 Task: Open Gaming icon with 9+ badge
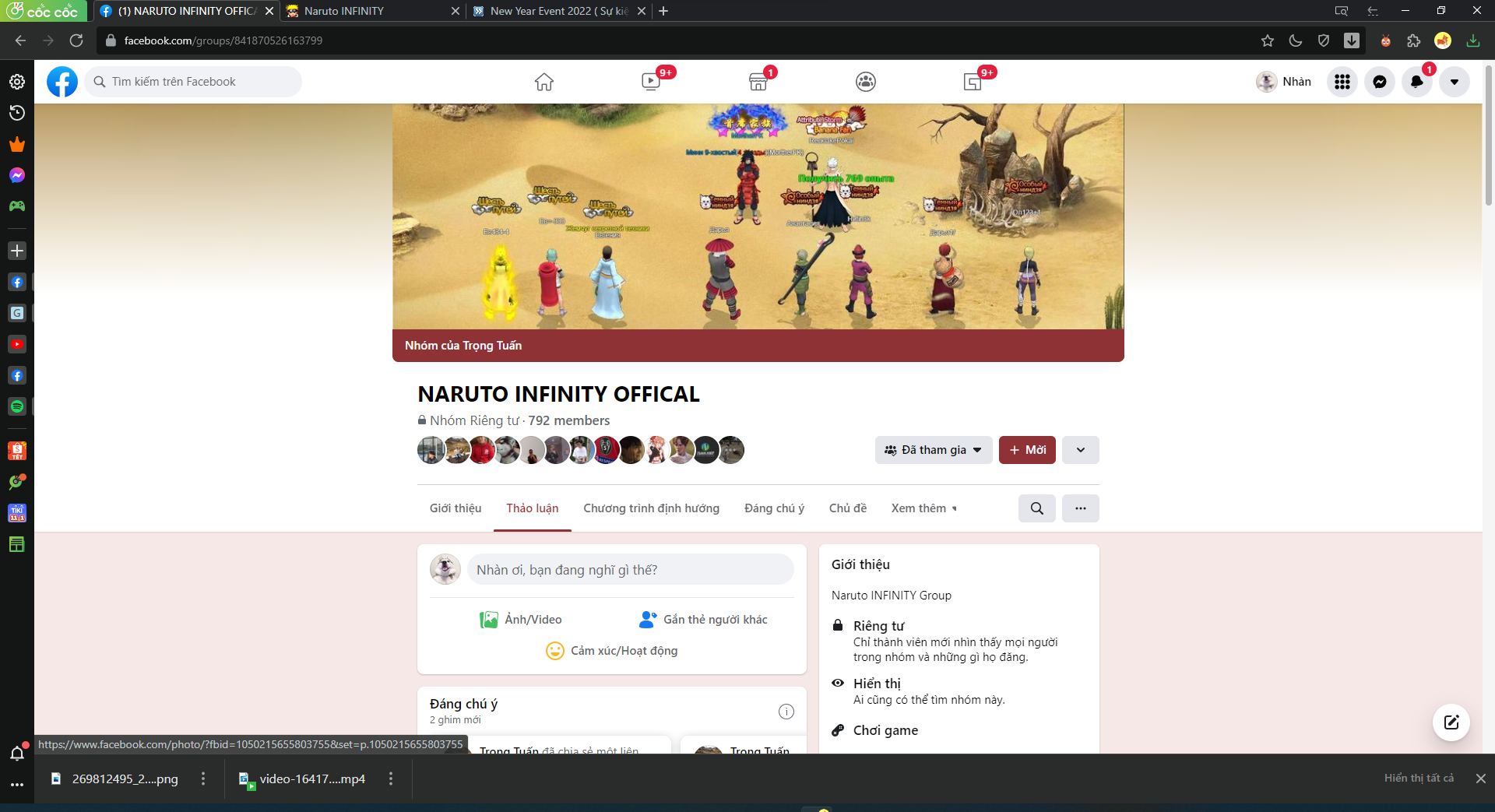pos(973,82)
